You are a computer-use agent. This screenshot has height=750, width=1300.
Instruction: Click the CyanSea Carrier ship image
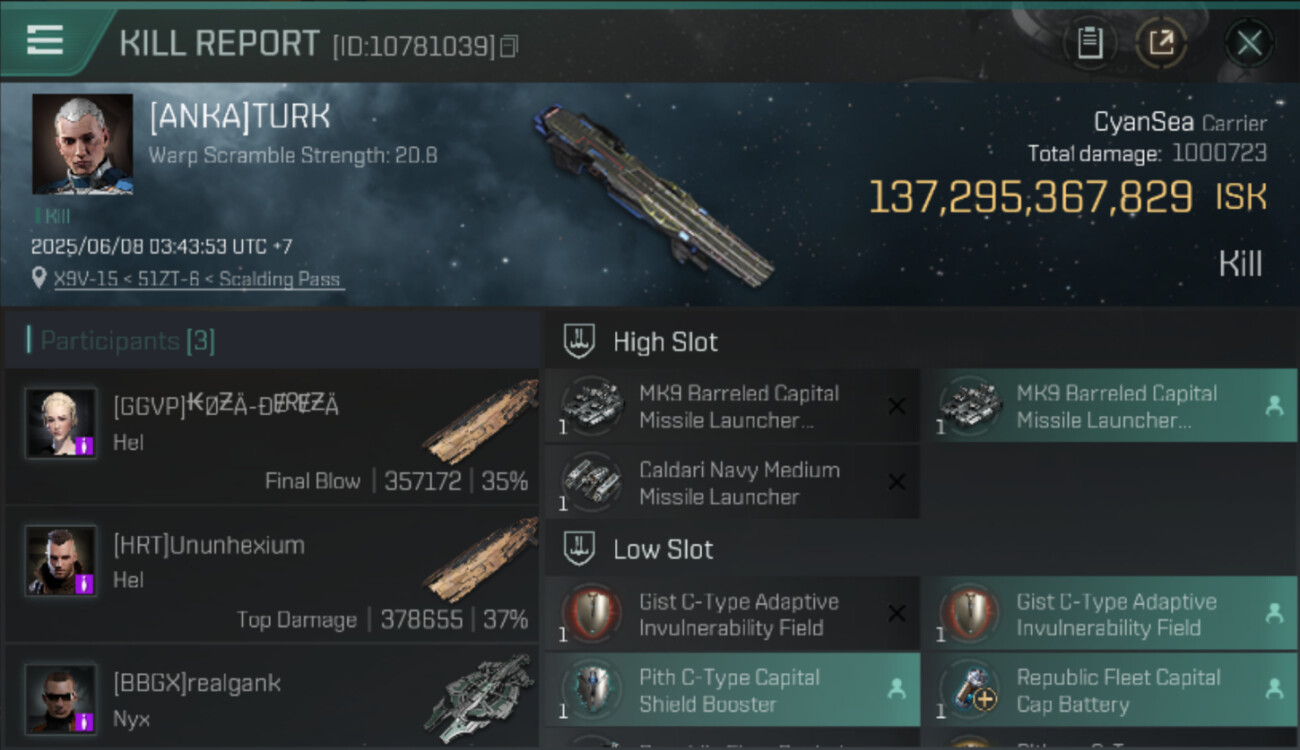coord(655,195)
